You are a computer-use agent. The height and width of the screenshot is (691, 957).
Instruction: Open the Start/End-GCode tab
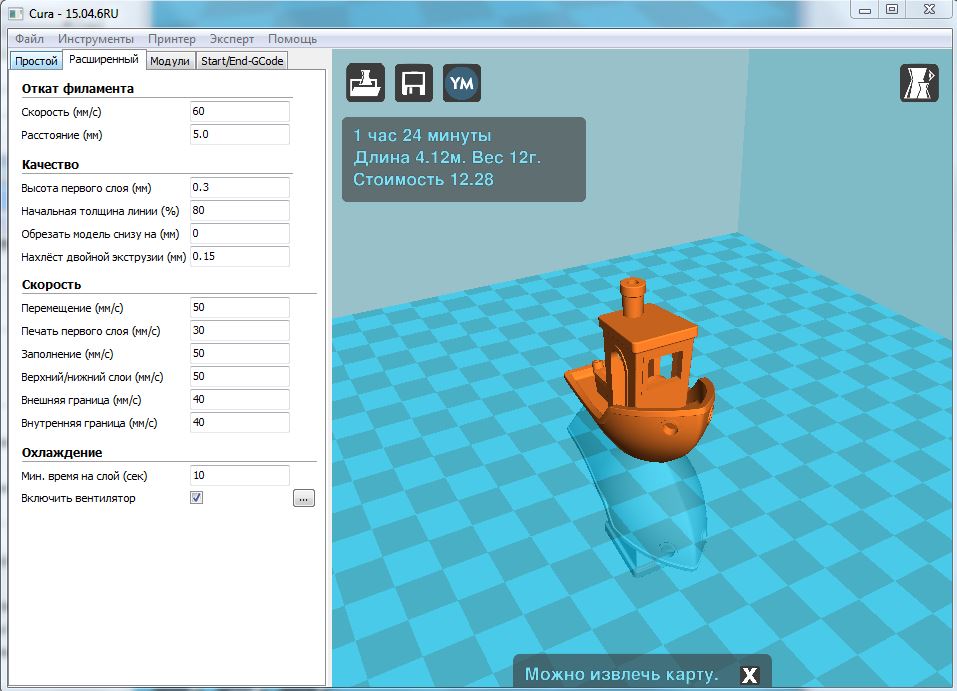click(242, 61)
